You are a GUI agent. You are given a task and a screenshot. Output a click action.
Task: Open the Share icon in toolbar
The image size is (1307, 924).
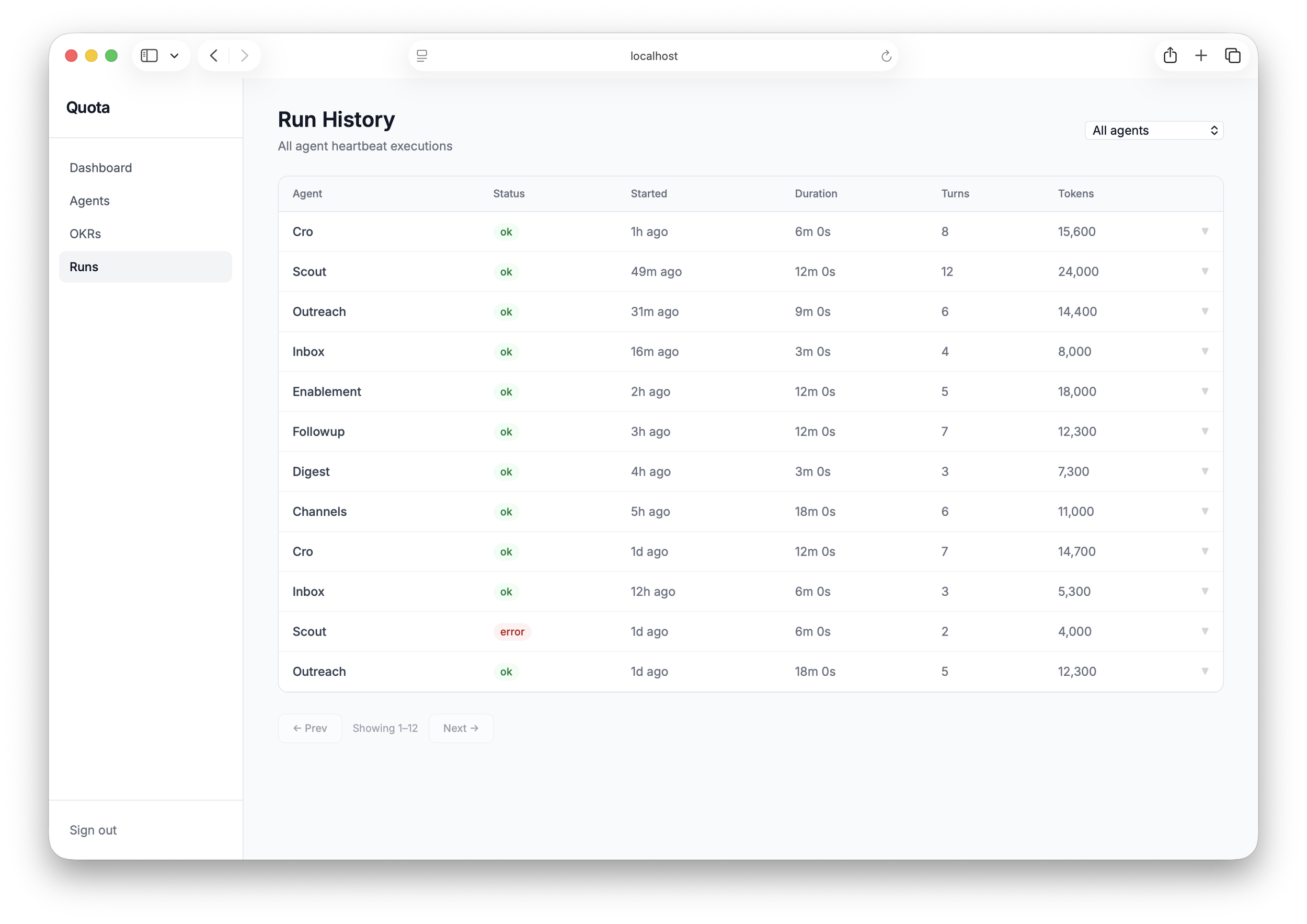point(1170,56)
